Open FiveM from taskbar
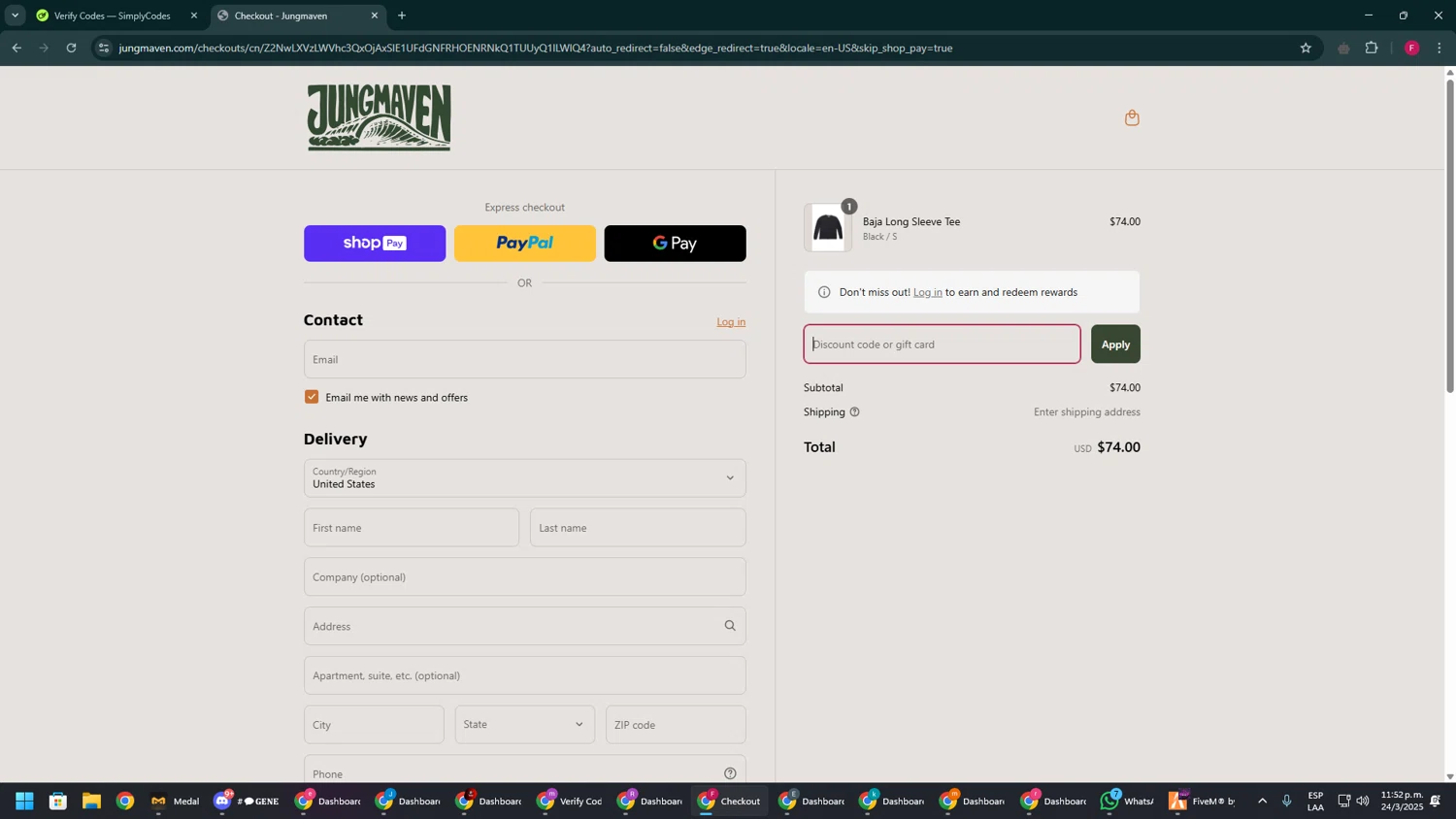 (1202, 802)
